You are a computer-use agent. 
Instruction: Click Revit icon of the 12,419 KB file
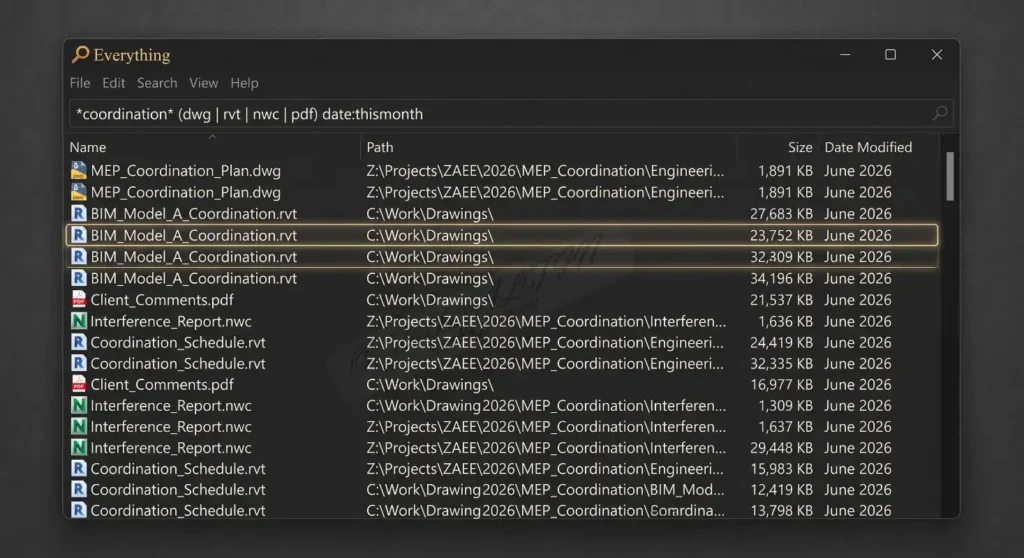(78, 489)
